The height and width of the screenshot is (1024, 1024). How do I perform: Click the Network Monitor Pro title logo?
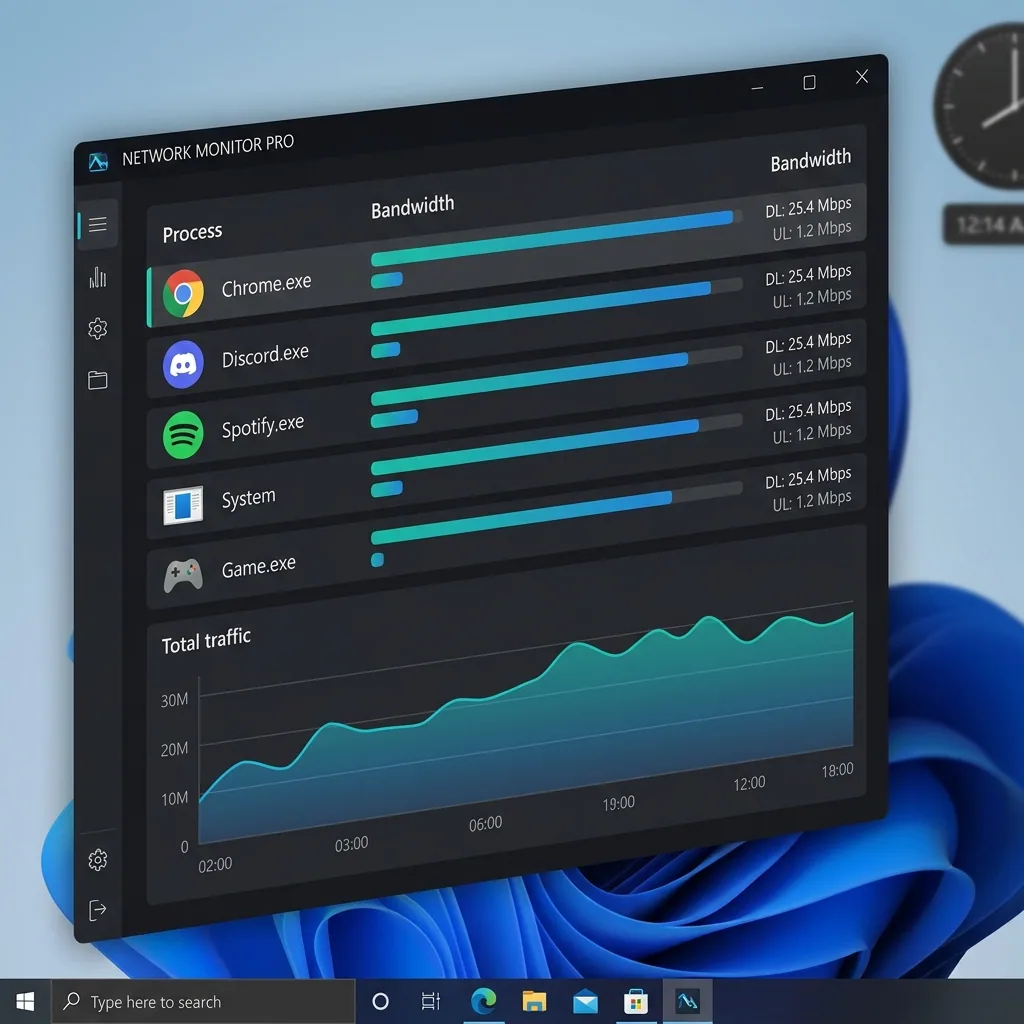click(x=98, y=161)
